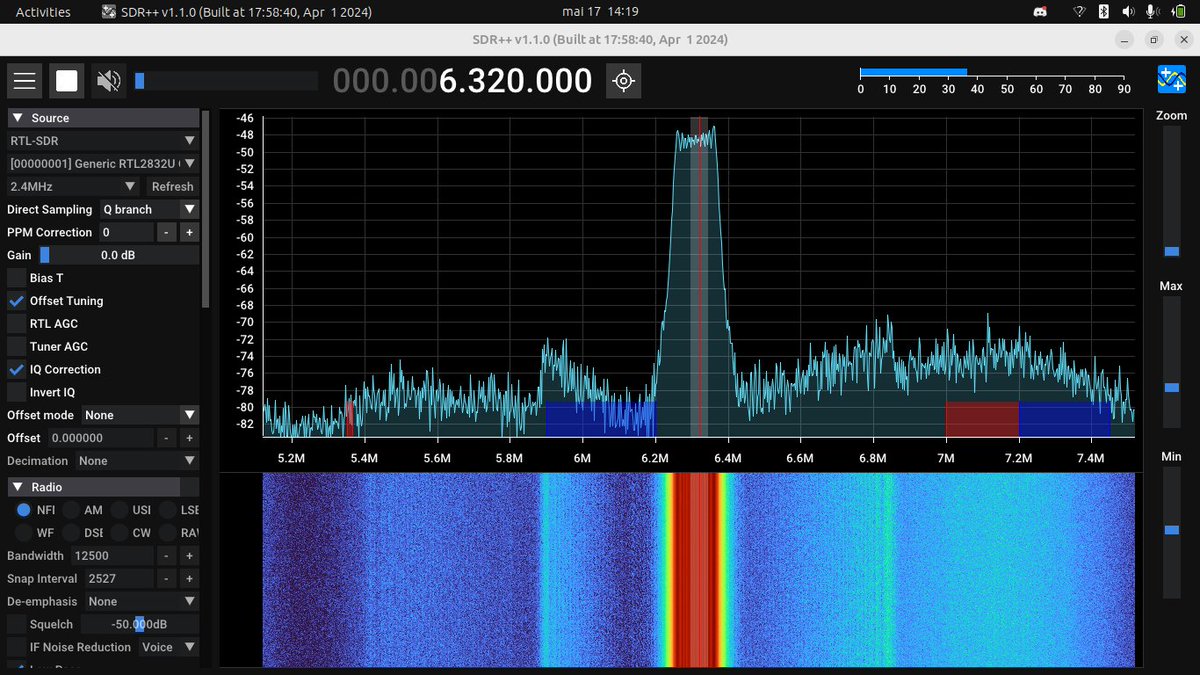
Task: Select the NFM radio mode
Action: [x=24, y=510]
